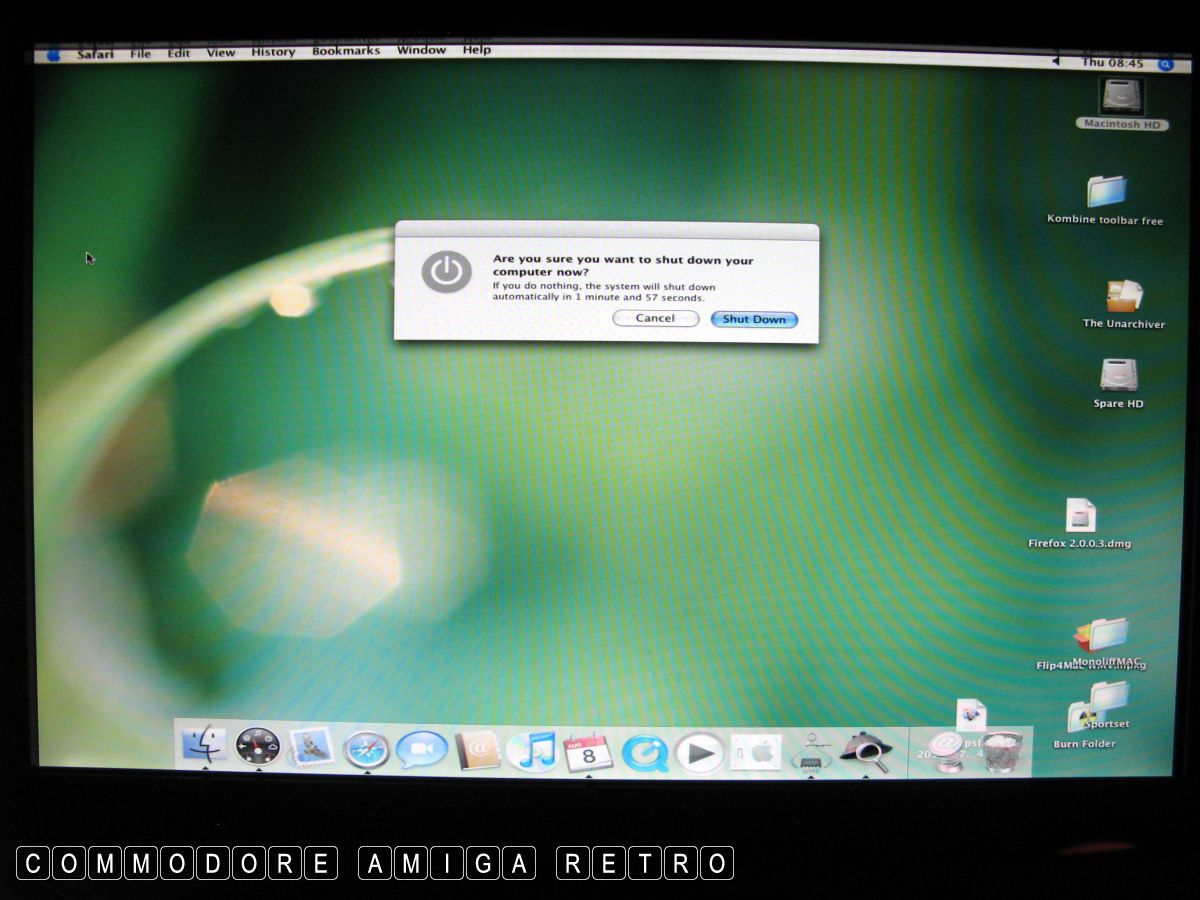Viewport: 1200px width, 900px height.
Task: Open the Finder icon in the Dock
Action: point(204,746)
